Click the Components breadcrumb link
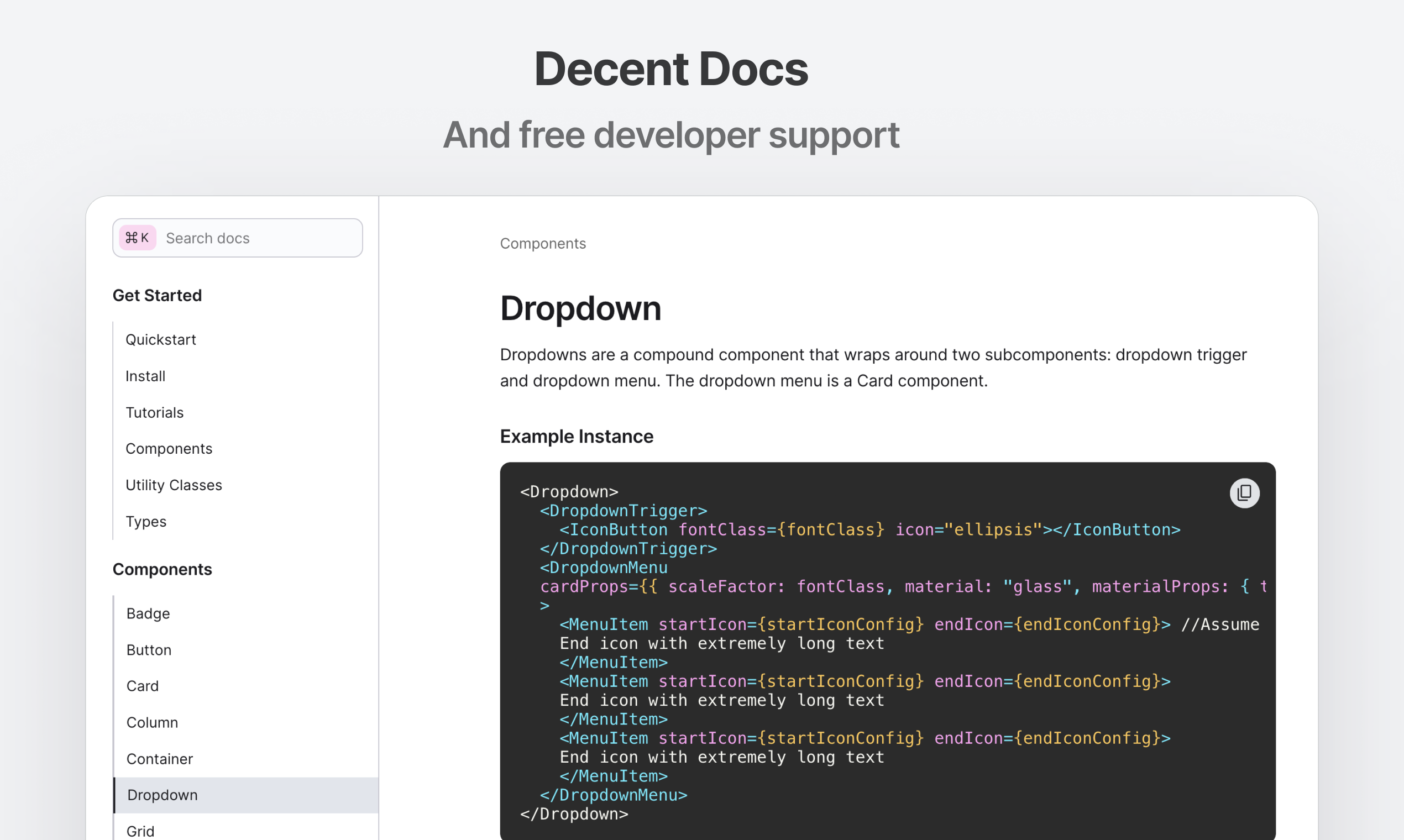The image size is (1404, 840). (542, 243)
